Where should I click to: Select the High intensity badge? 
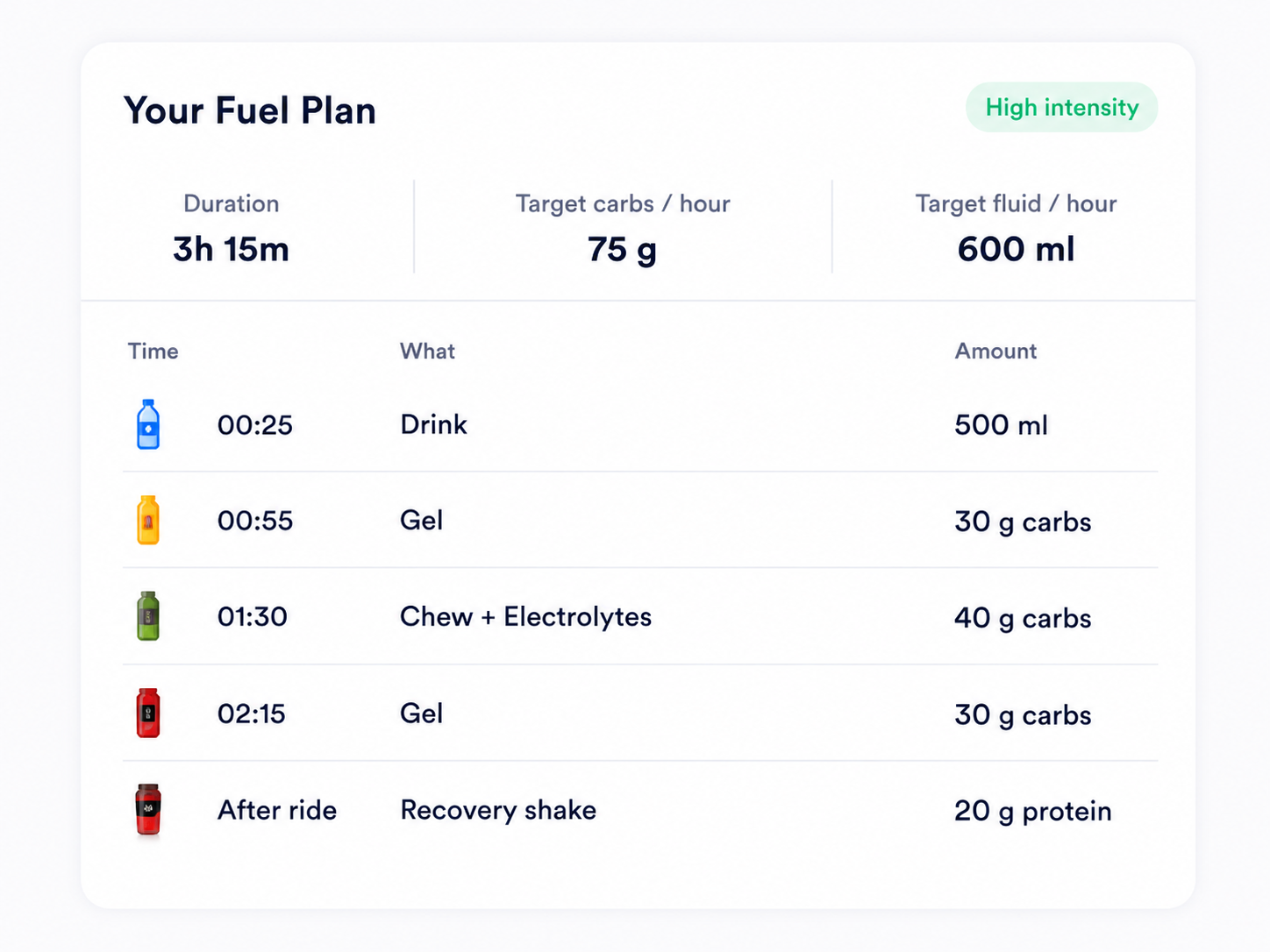(1061, 108)
